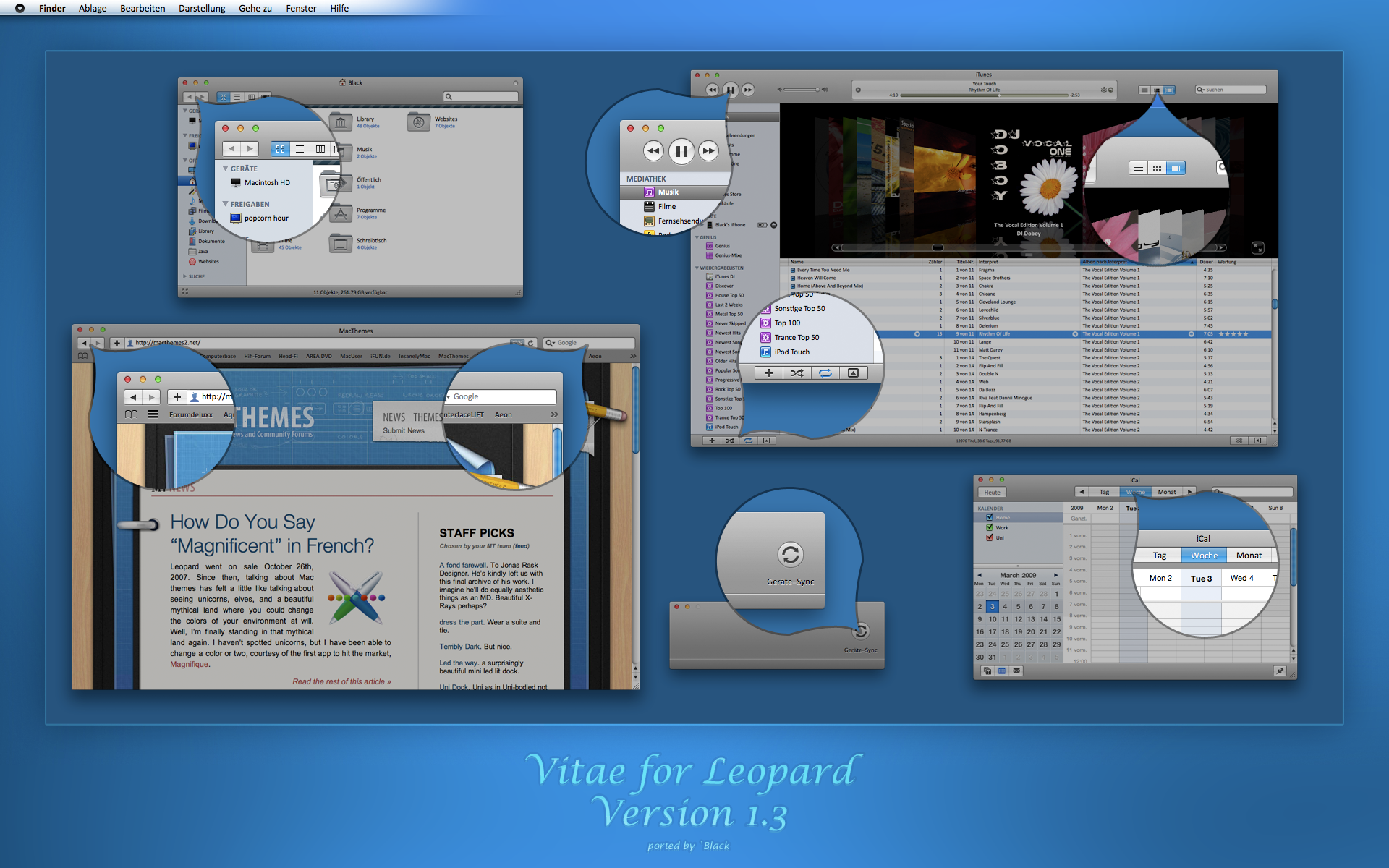
Task: Click the small rewind button in iTunes toolbar
Action: click(712, 90)
